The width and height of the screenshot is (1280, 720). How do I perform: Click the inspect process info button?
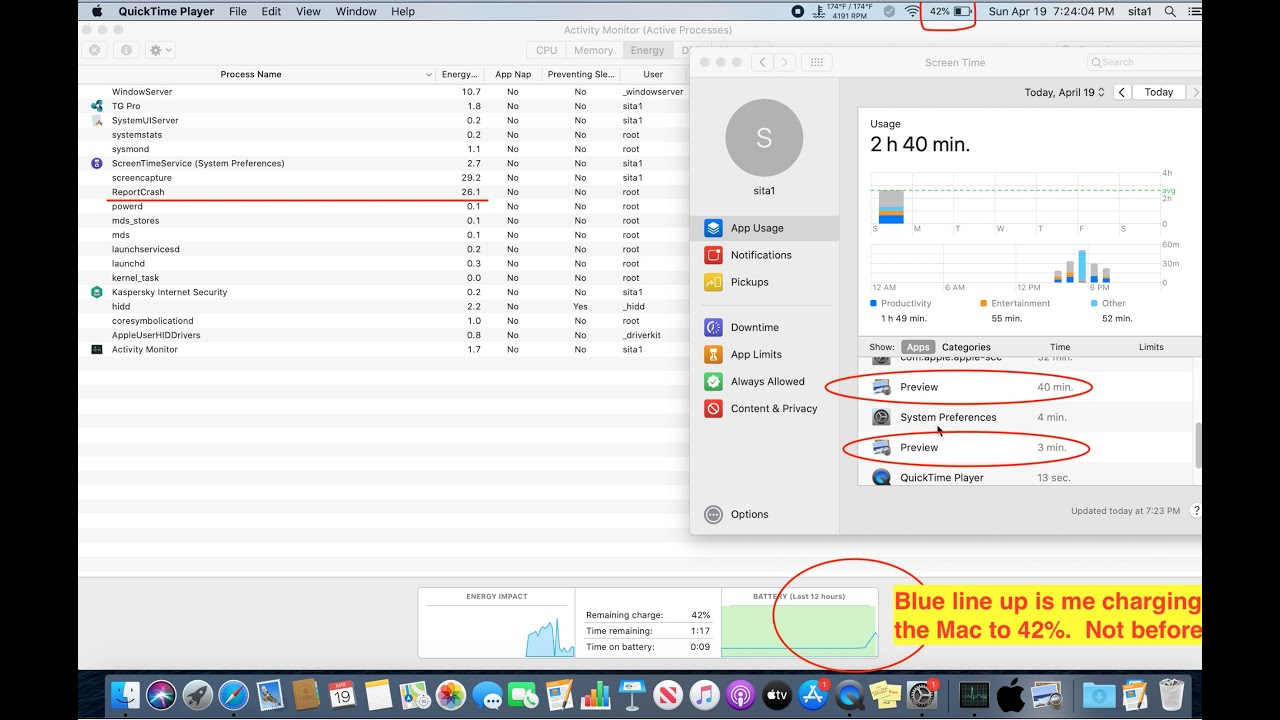(x=125, y=50)
